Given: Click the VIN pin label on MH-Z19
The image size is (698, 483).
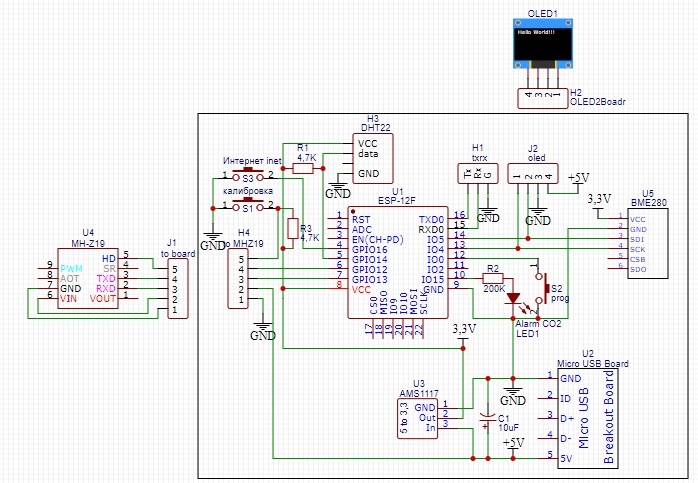Looking at the screenshot, I should (x=68, y=299).
